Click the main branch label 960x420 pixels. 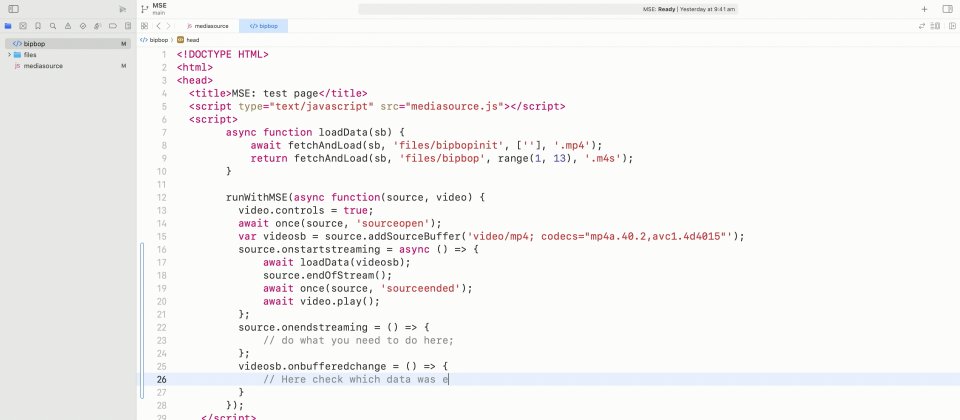tap(159, 12)
